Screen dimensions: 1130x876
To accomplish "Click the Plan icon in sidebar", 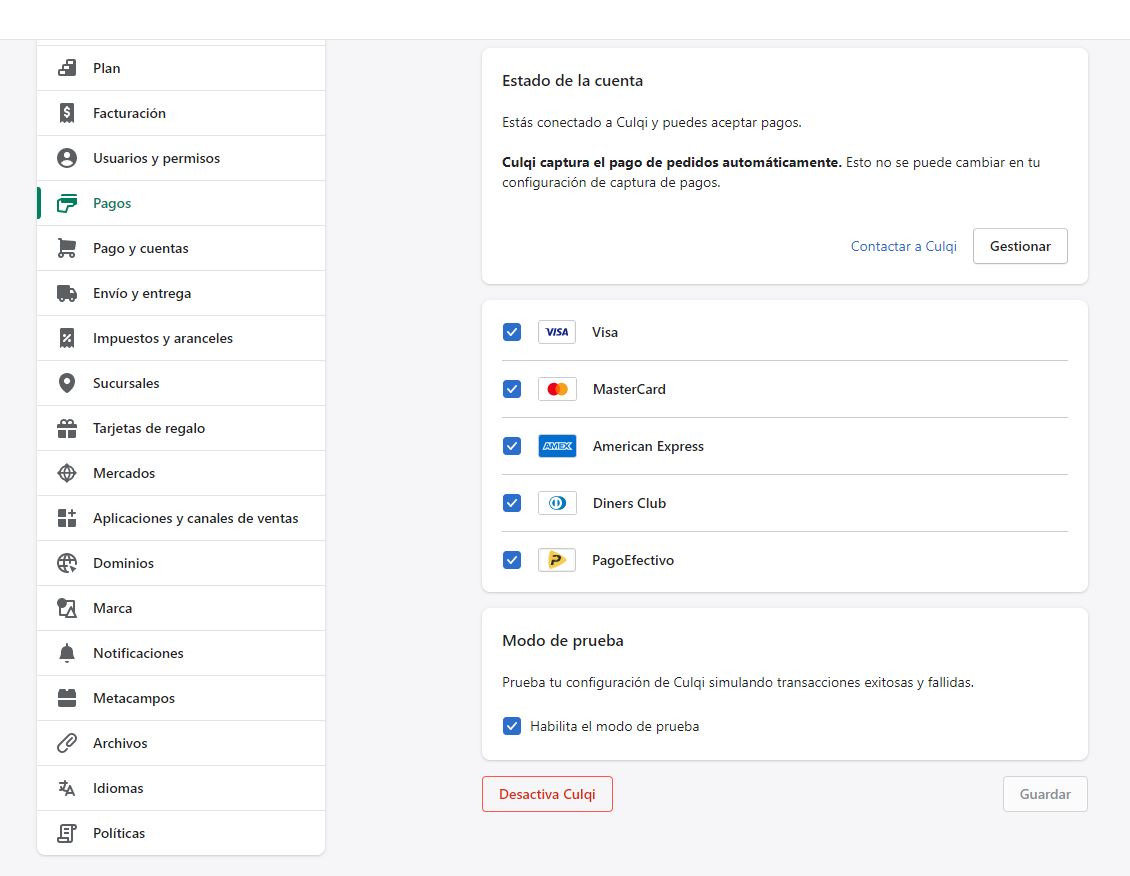I will click(x=67, y=68).
